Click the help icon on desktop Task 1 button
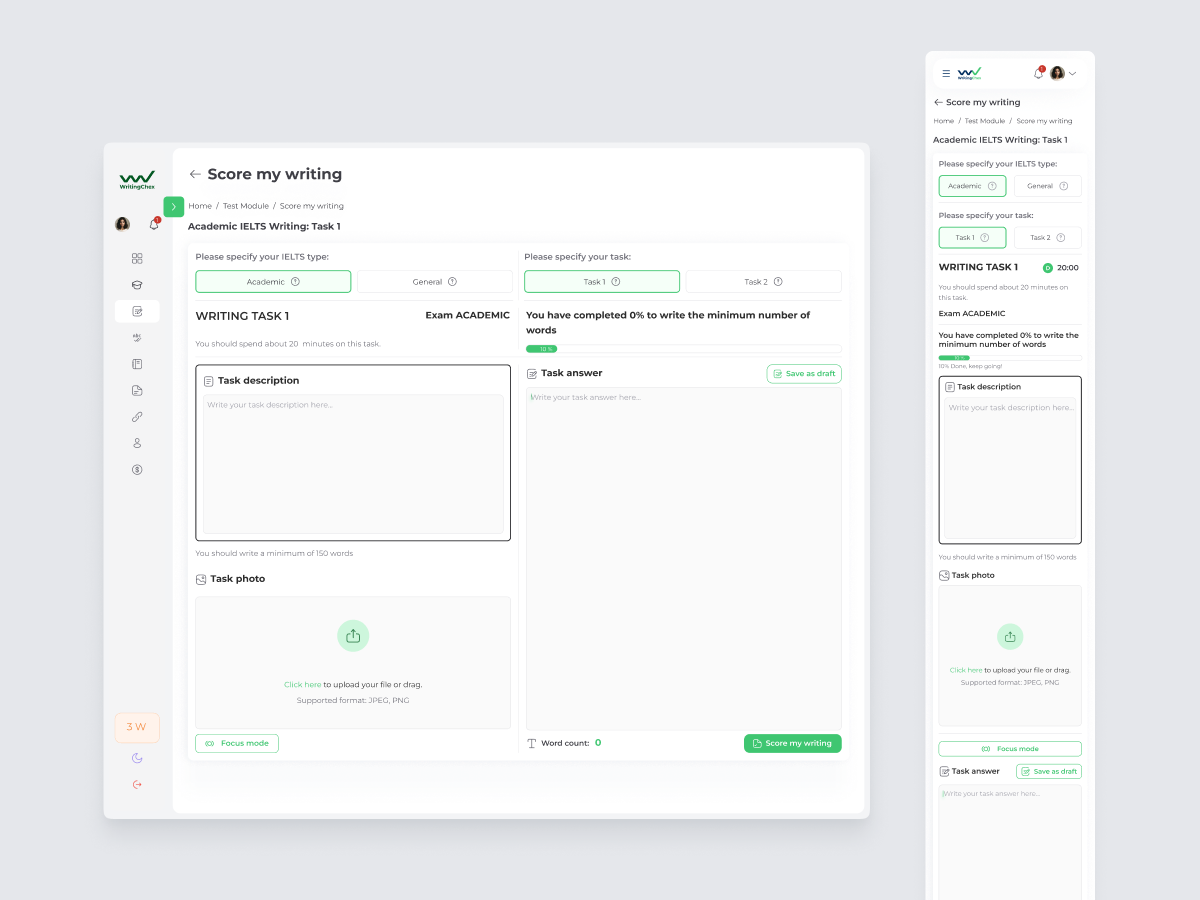1200x900 pixels. click(x=616, y=282)
